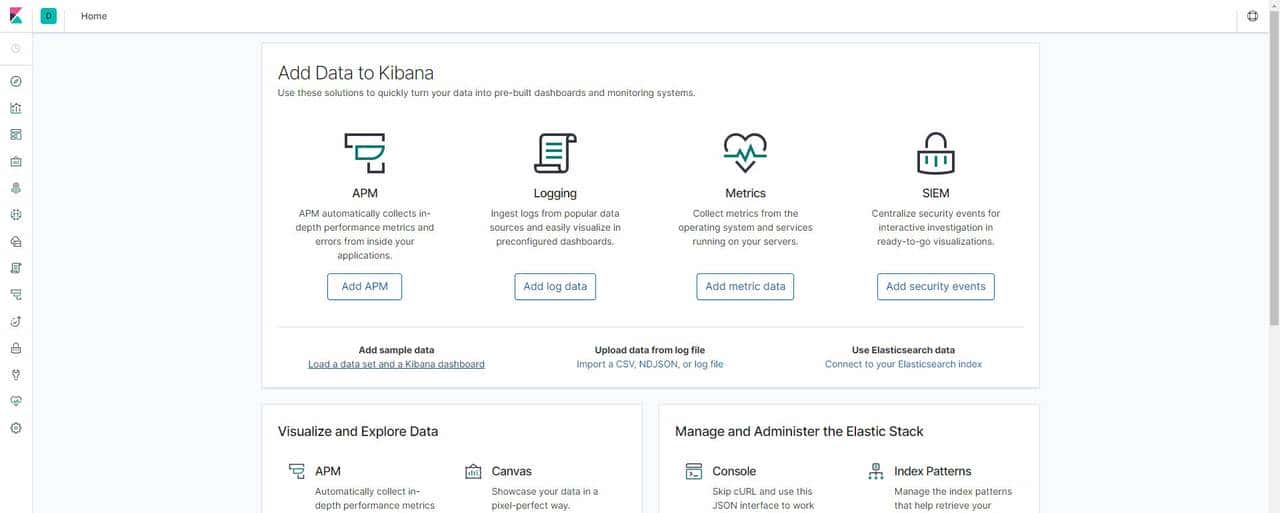Launch Maps from the sidebar

(16, 188)
